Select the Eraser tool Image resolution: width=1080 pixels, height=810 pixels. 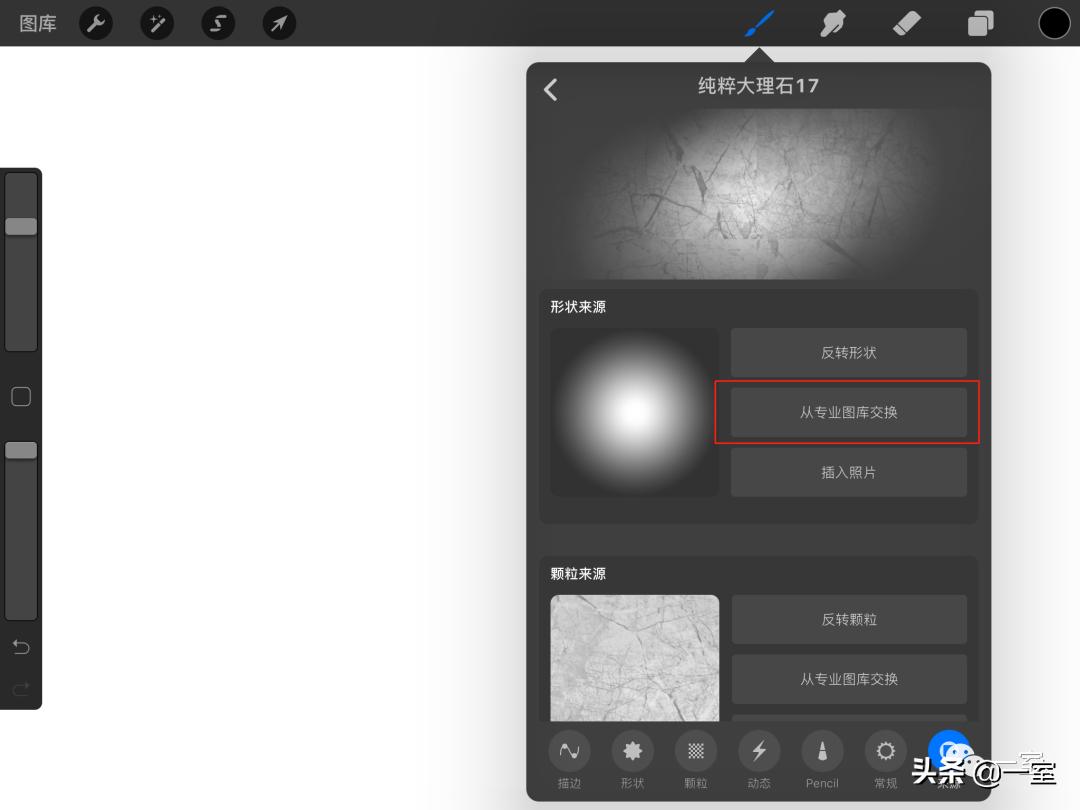pos(906,22)
